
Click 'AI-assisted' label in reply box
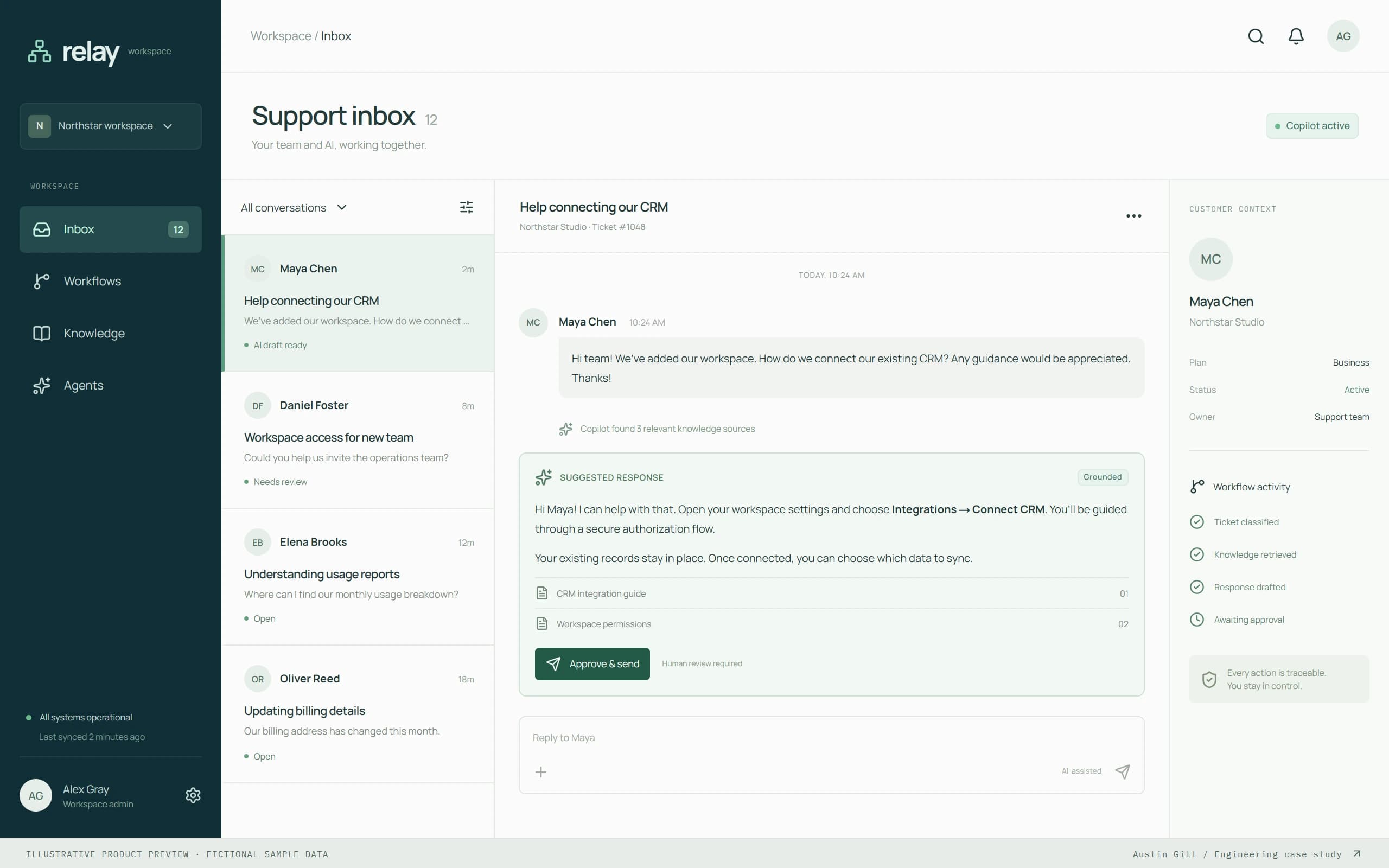[x=1081, y=771]
